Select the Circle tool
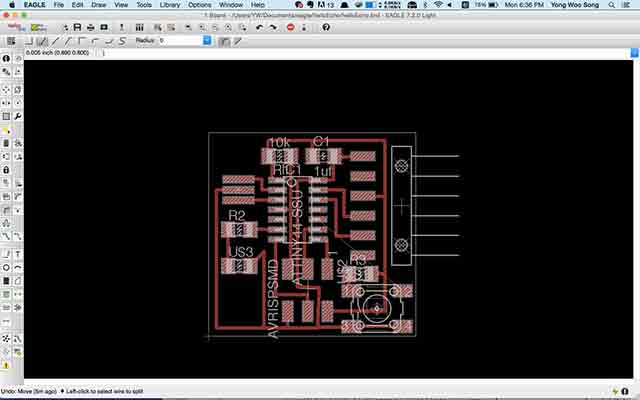 point(6,268)
